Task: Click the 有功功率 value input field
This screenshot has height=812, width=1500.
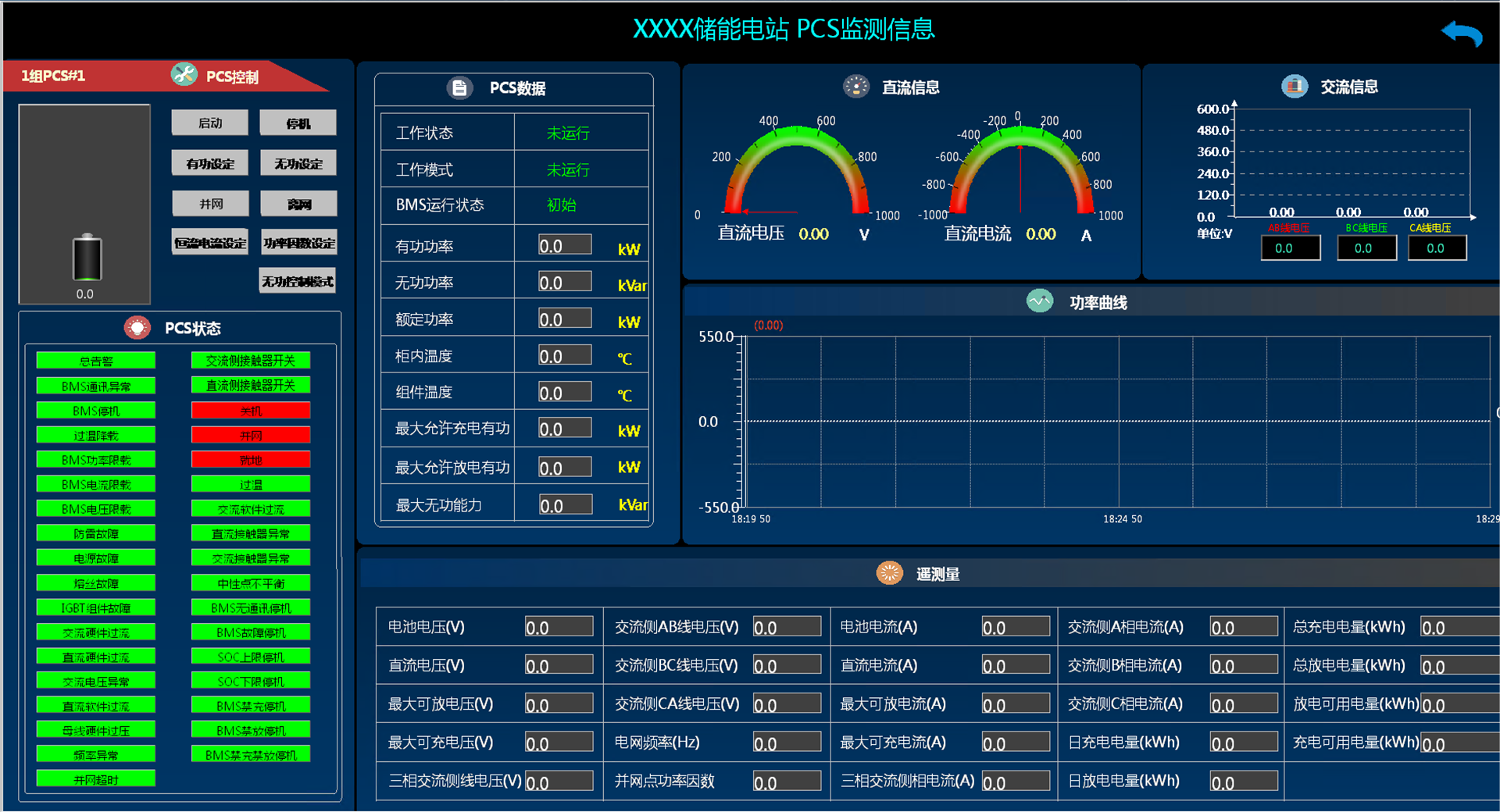Action: point(564,244)
